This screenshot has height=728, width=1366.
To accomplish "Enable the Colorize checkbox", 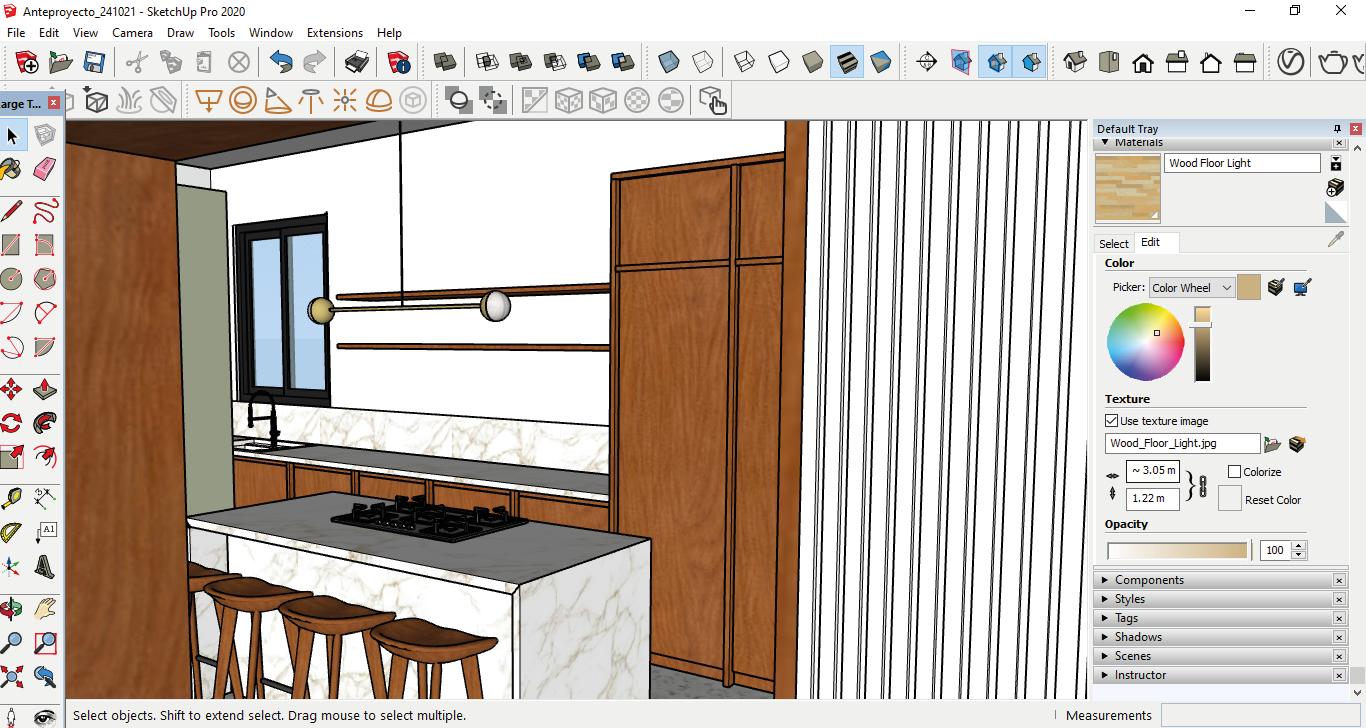I will point(1234,472).
